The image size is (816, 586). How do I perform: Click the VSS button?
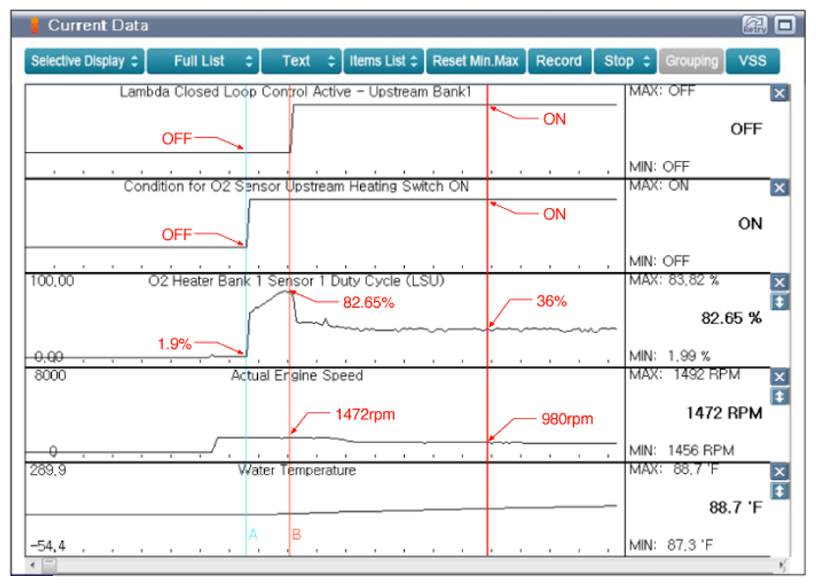[752, 61]
